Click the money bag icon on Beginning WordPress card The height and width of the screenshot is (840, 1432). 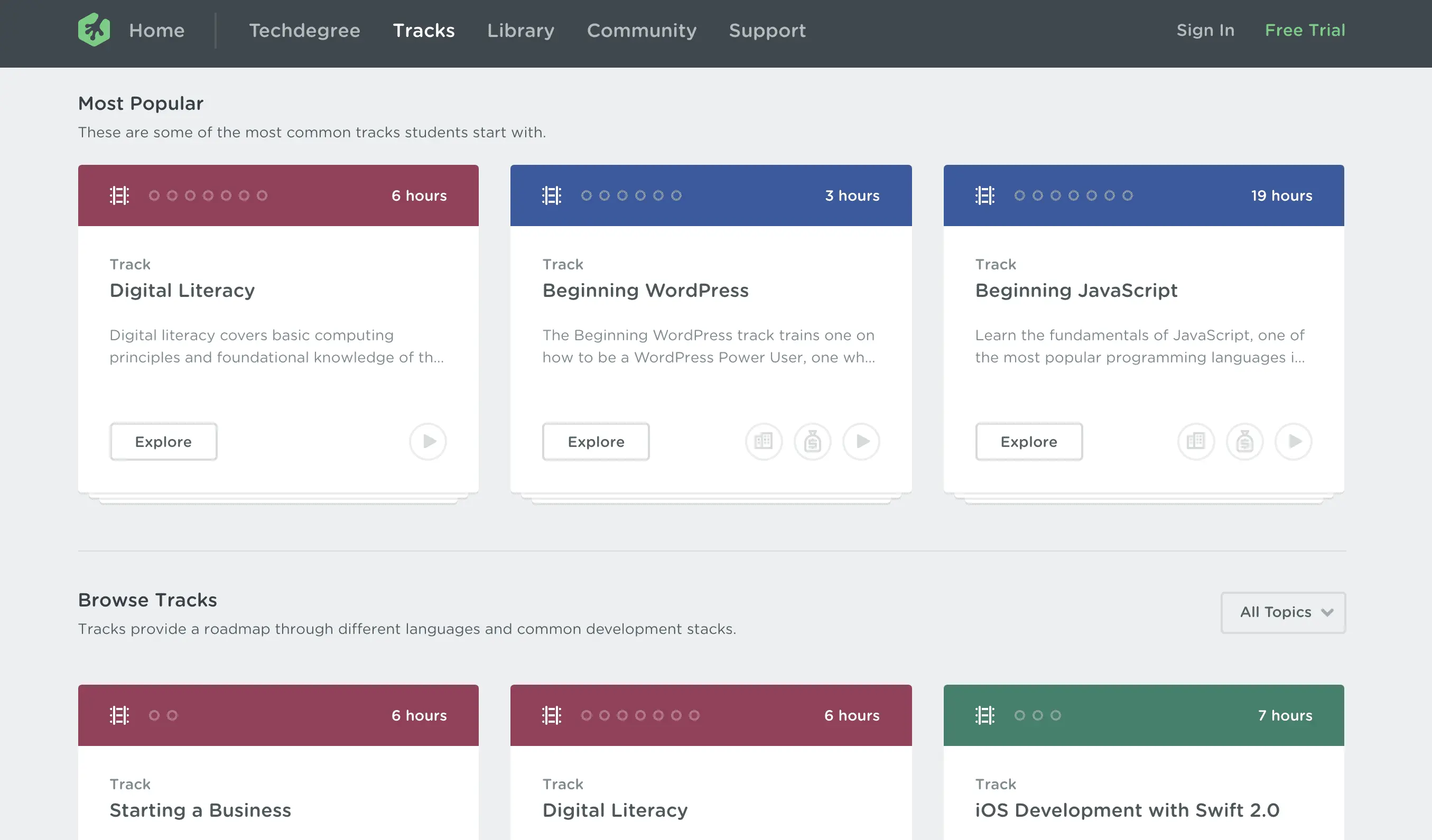point(812,441)
